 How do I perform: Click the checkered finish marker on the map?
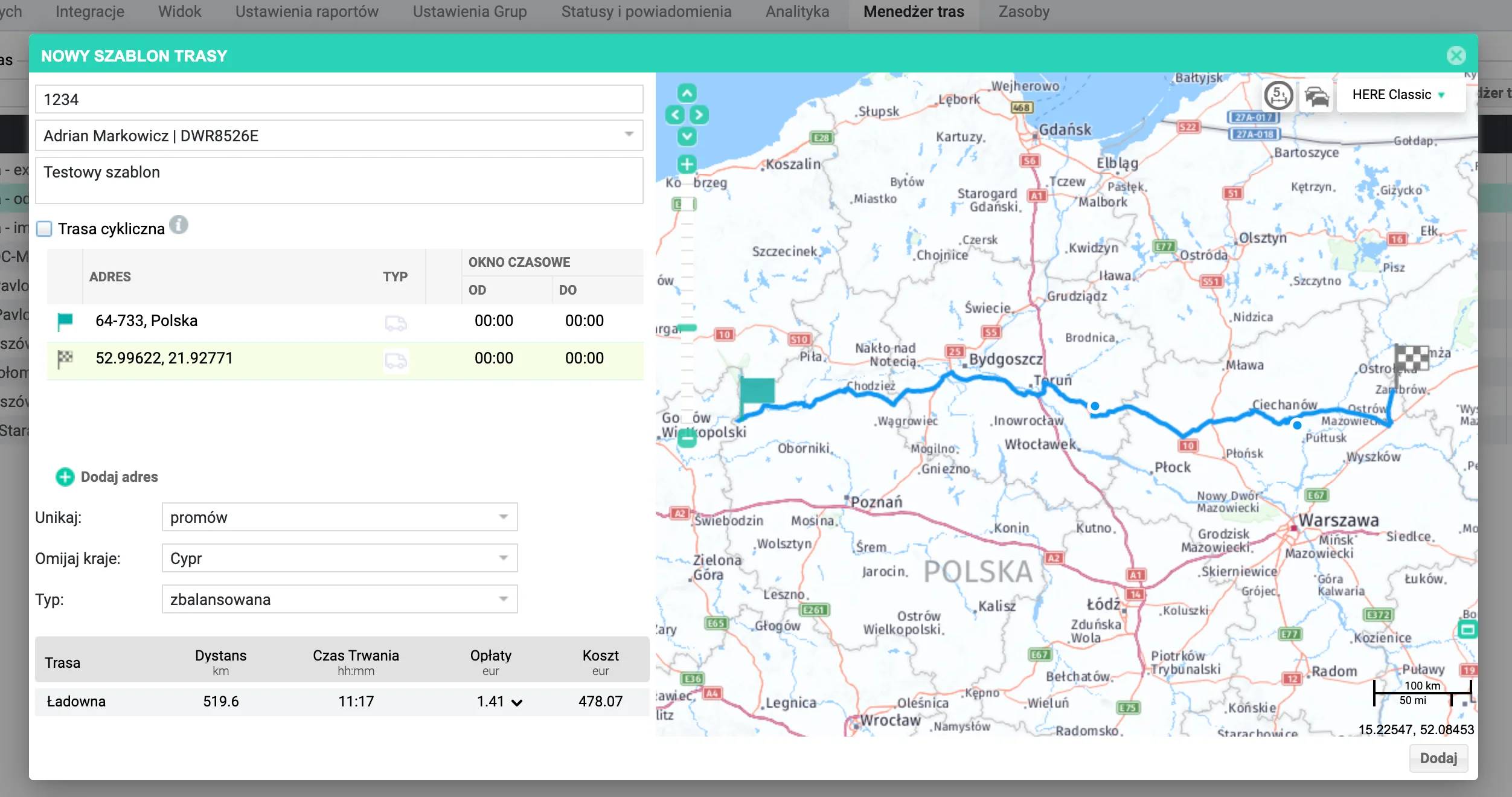(x=1411, y=357)
